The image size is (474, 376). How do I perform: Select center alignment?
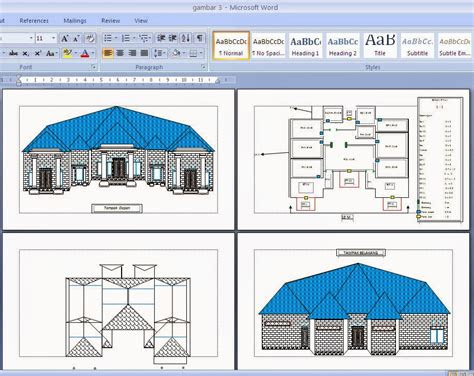pos(120,53)
